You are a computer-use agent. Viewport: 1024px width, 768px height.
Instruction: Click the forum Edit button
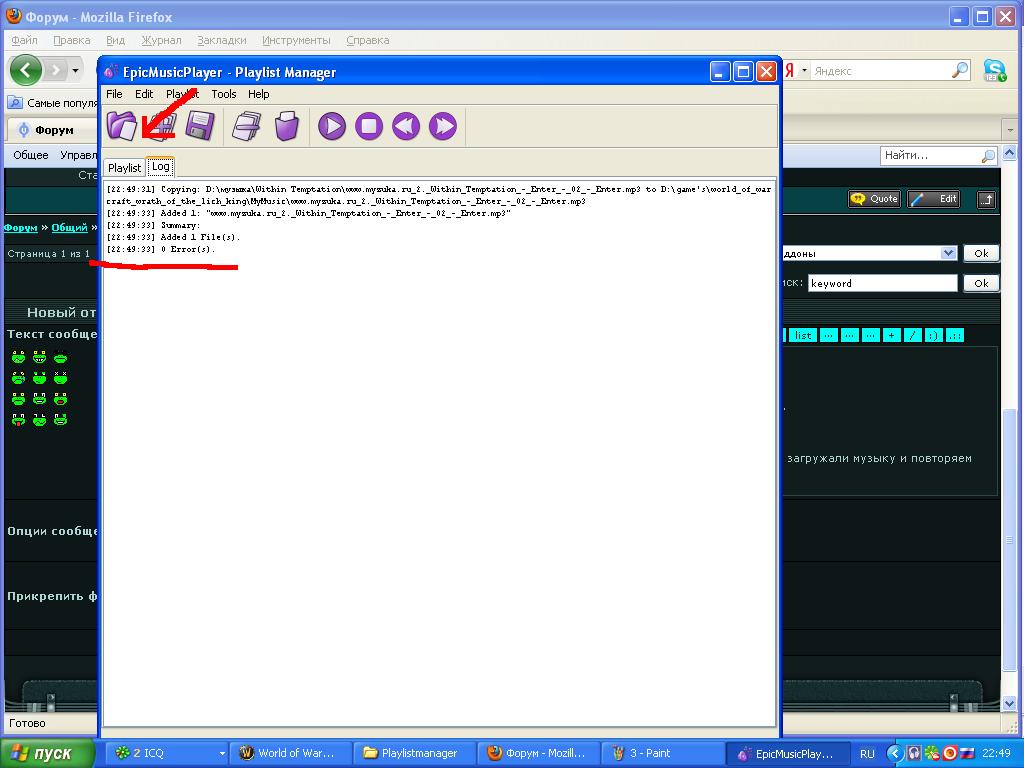coord(934,199)
